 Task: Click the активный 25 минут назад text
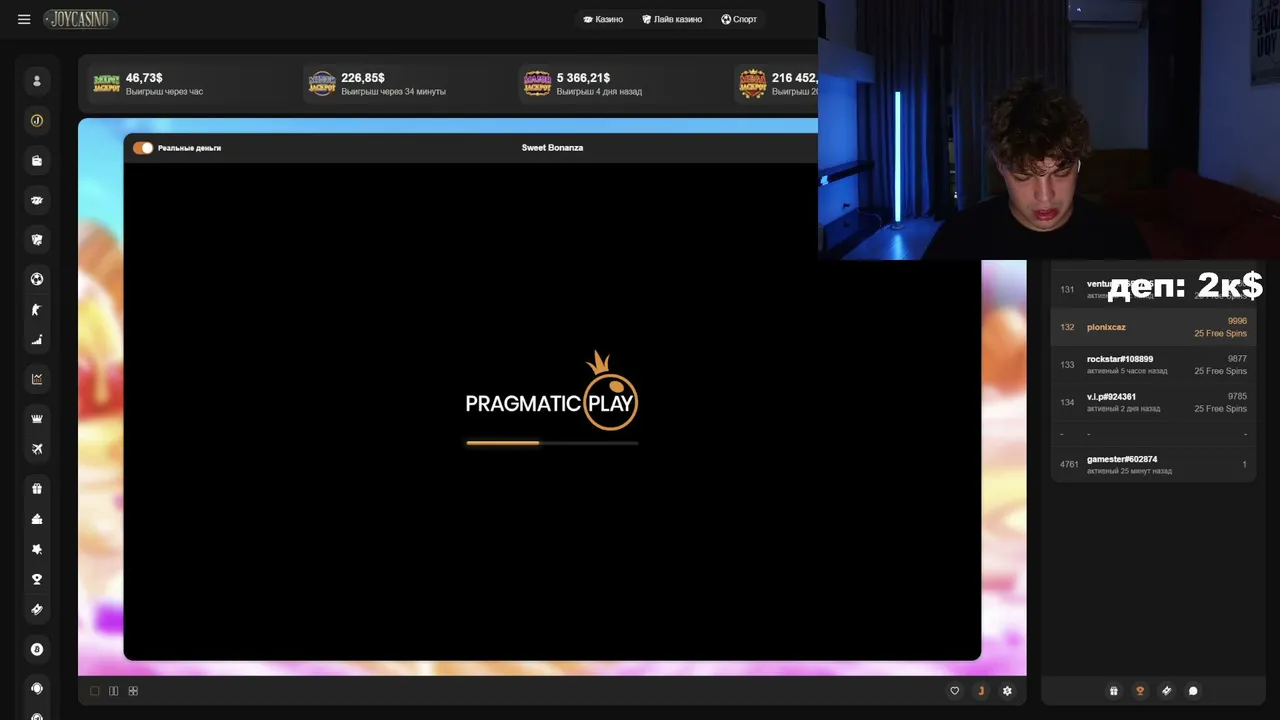click(x=1129, y=471)
